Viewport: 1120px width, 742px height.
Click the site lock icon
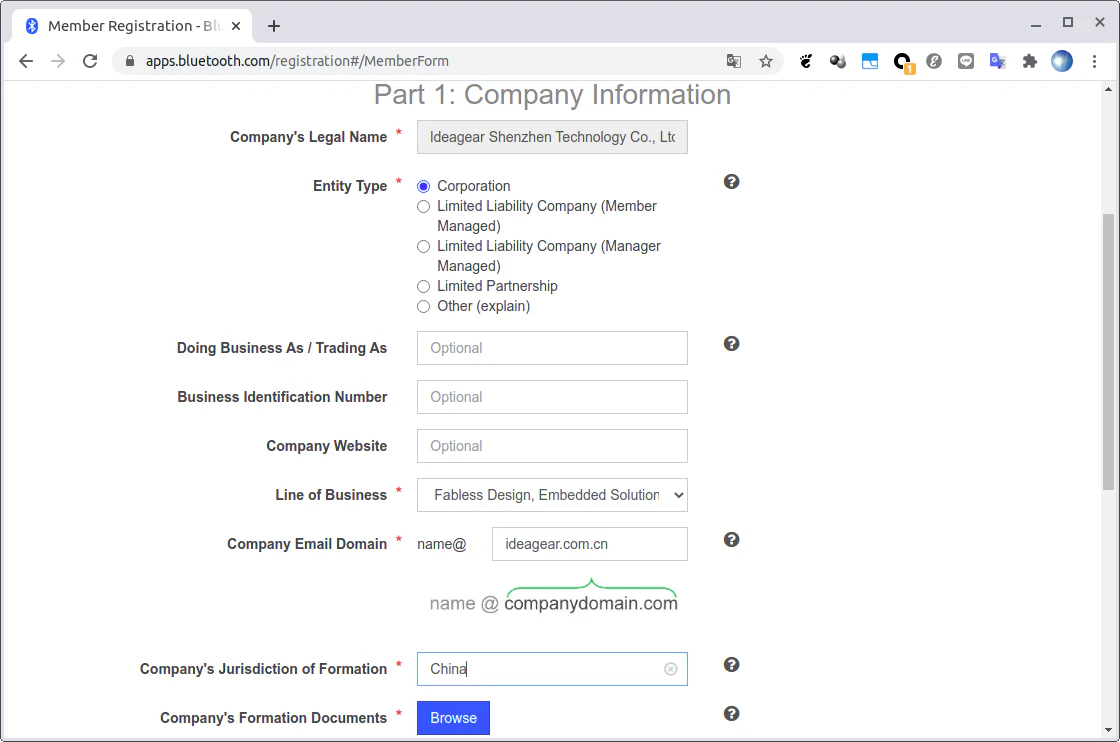click(129, 61)
